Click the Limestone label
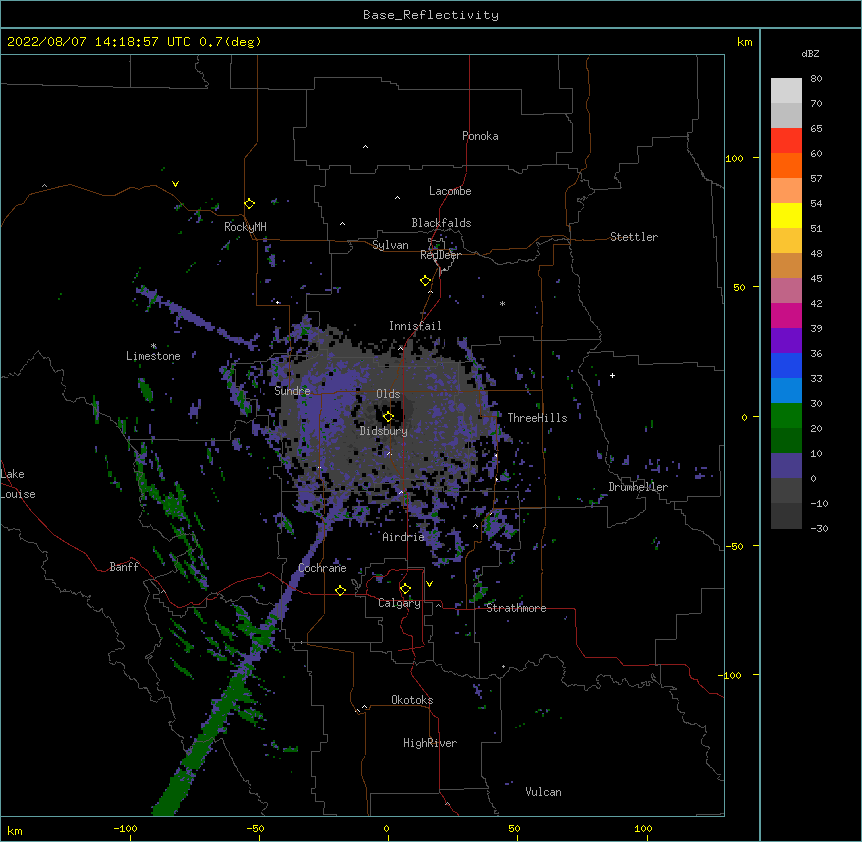Screen dimensions: 862x842 pos(153,356)
